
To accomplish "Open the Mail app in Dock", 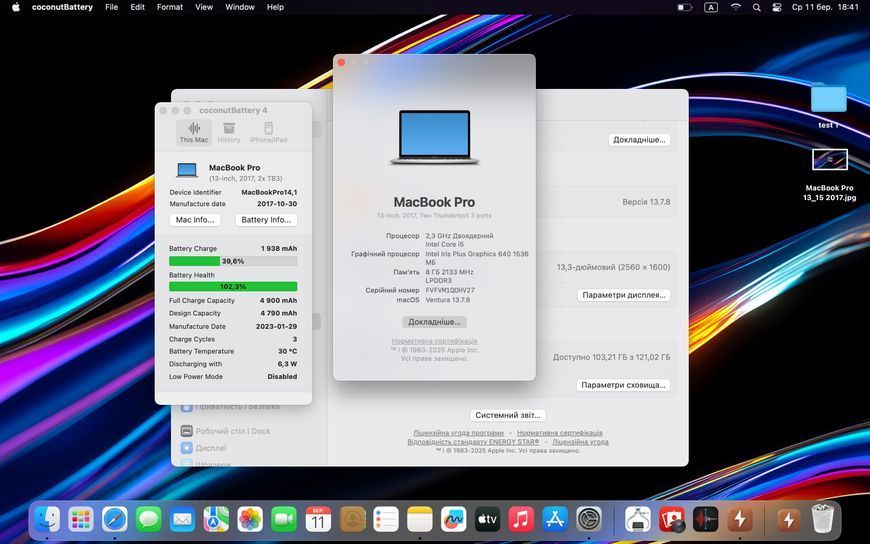I will pyautogui.click(x=183, y=520).
